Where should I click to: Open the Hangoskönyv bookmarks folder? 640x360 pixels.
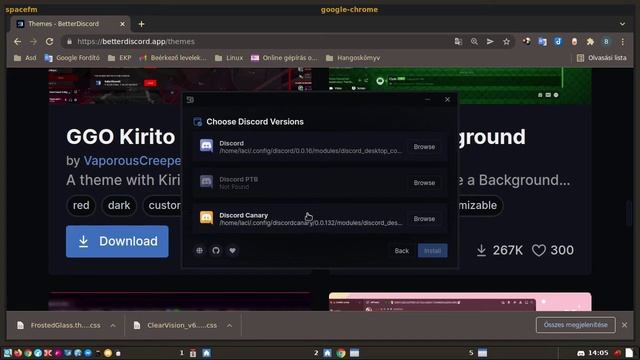(353, 58)
